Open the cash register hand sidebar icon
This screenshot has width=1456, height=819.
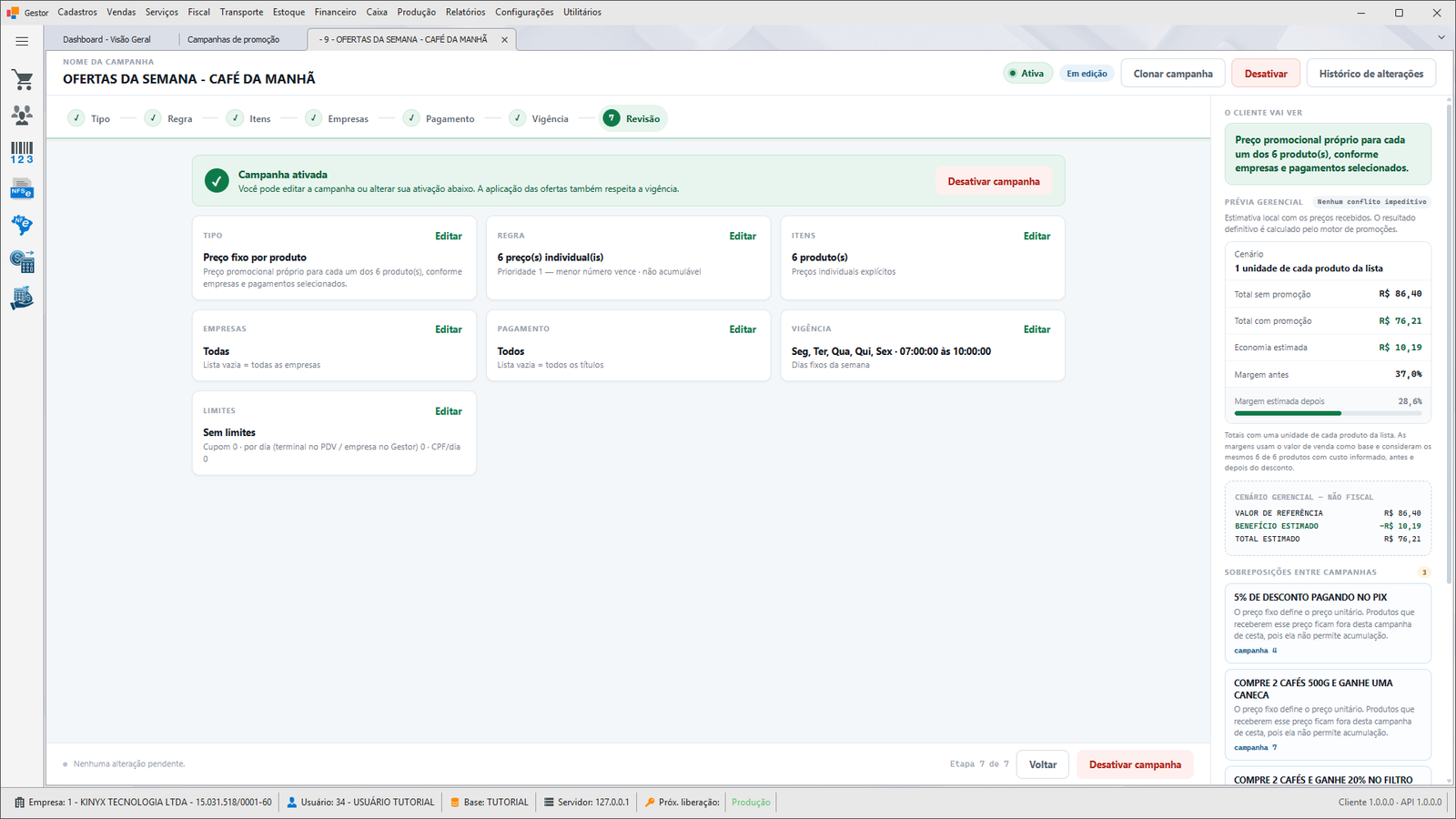[22, 298]
